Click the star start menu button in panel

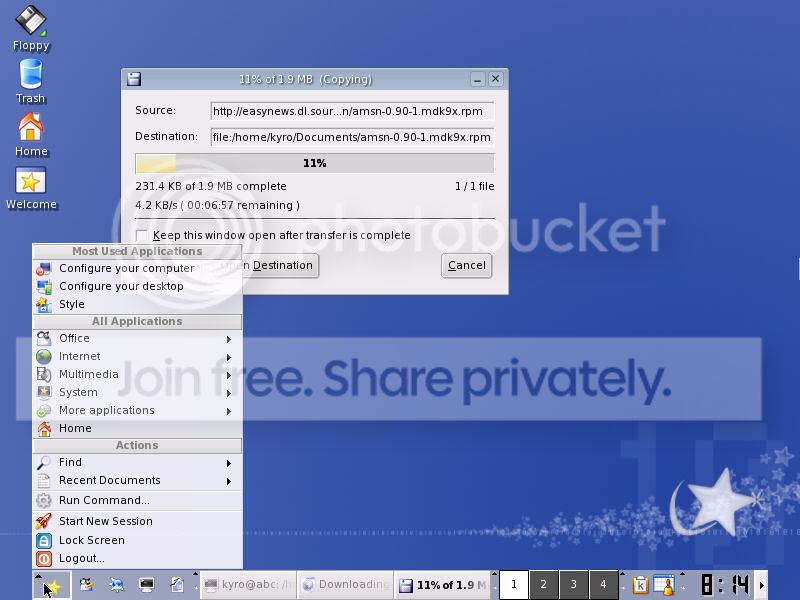[x=53, y=586]
